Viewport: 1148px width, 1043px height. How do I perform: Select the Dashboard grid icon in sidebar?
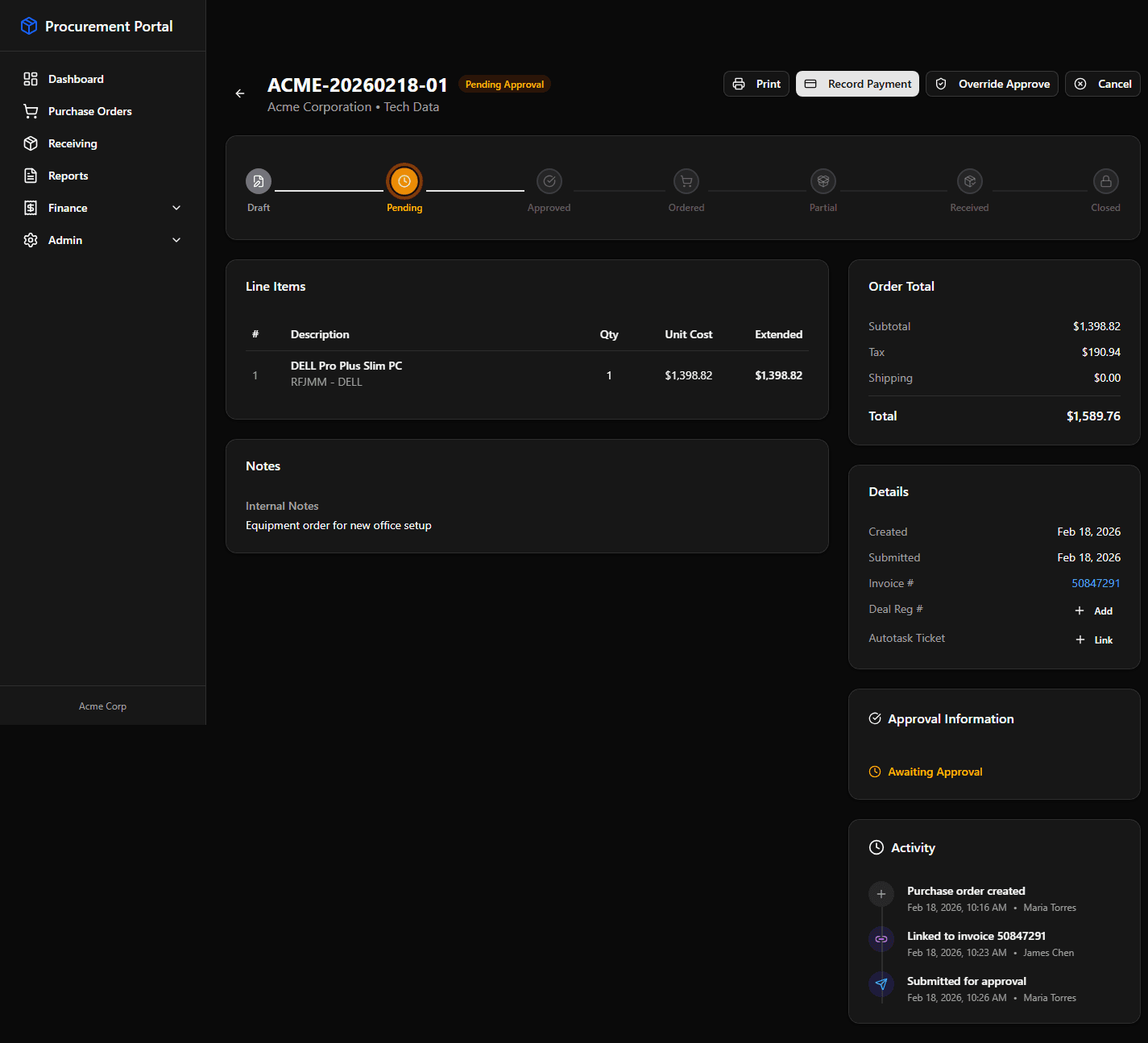coord(31,79)
